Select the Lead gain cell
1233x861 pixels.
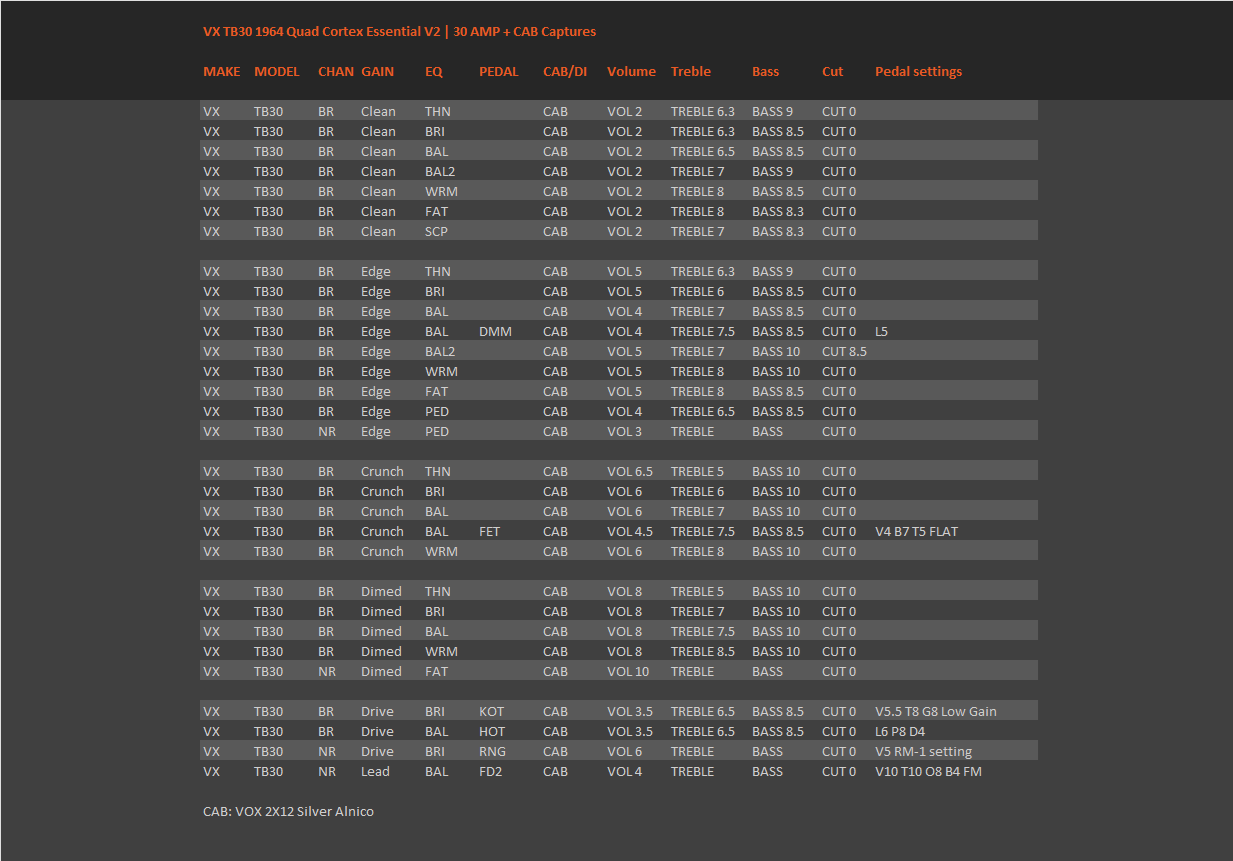point(375,771)
